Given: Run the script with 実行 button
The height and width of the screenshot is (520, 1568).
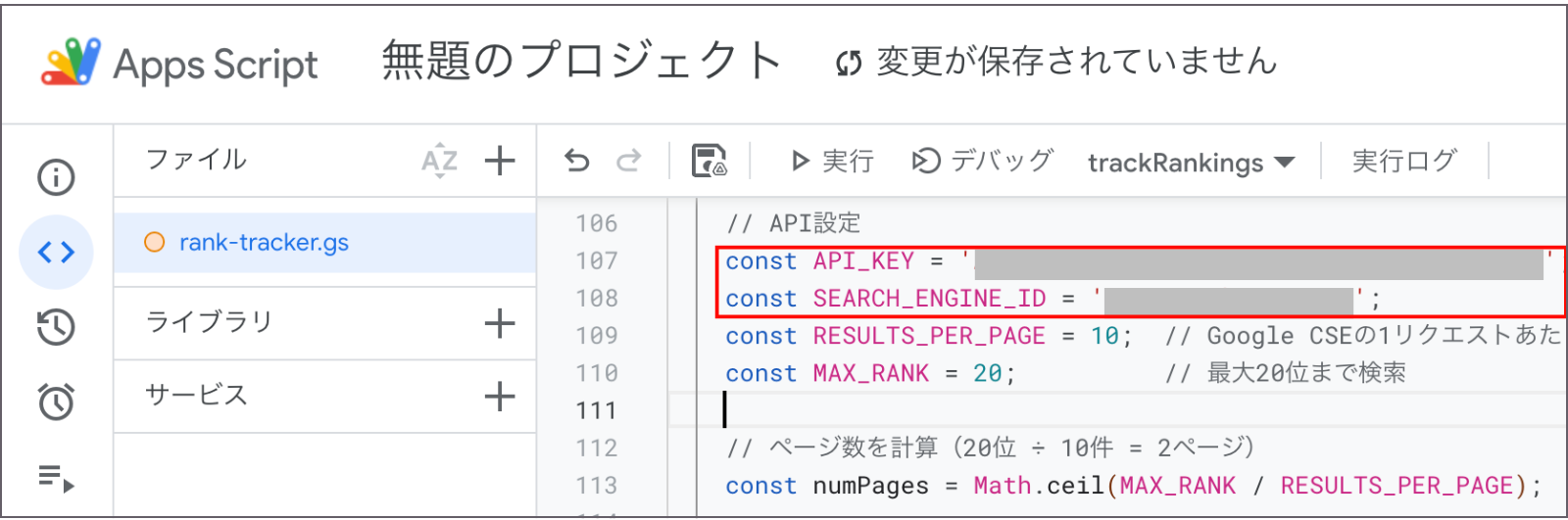Looking at the screenshot, I should [832, 161].
